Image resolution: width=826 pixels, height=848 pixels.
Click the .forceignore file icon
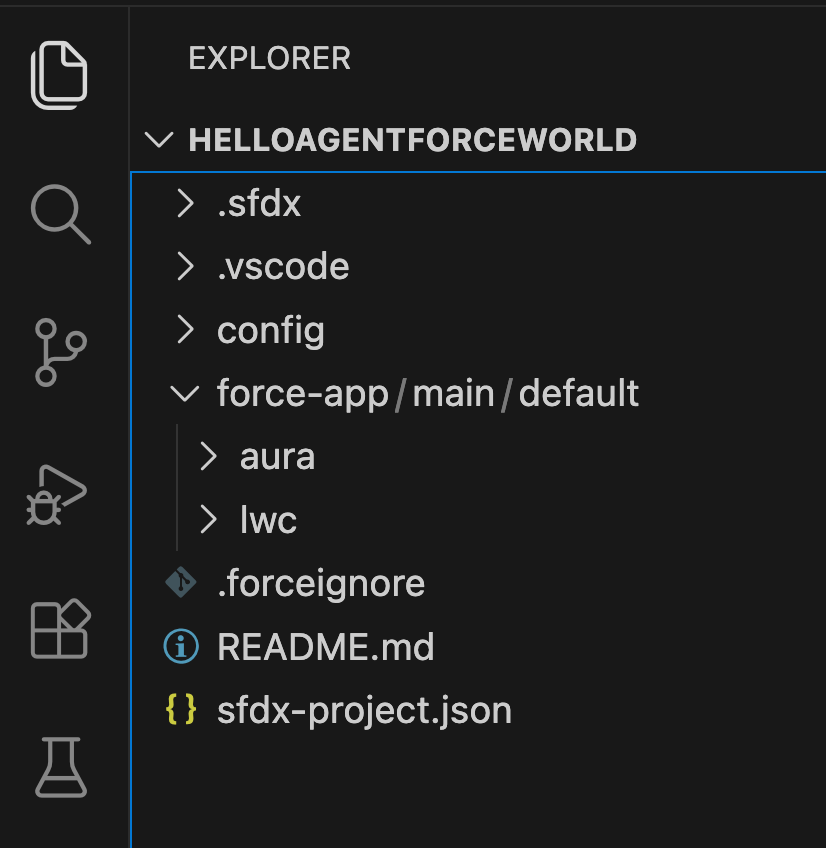[181, 583]
